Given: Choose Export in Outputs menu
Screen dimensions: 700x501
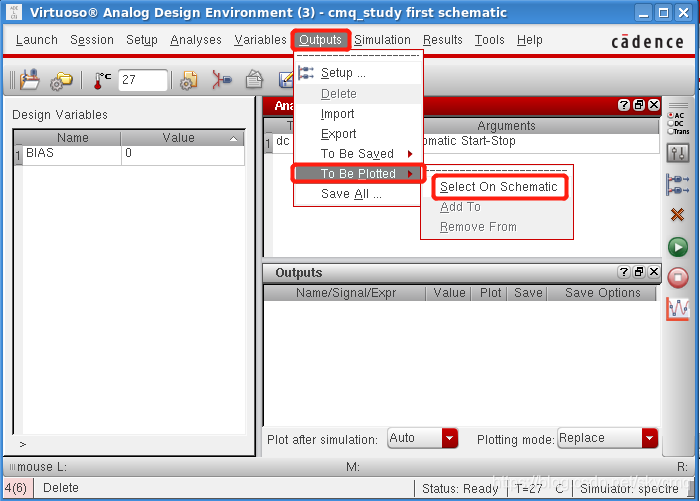Looking at the screenshot, I should coord(358,134).
